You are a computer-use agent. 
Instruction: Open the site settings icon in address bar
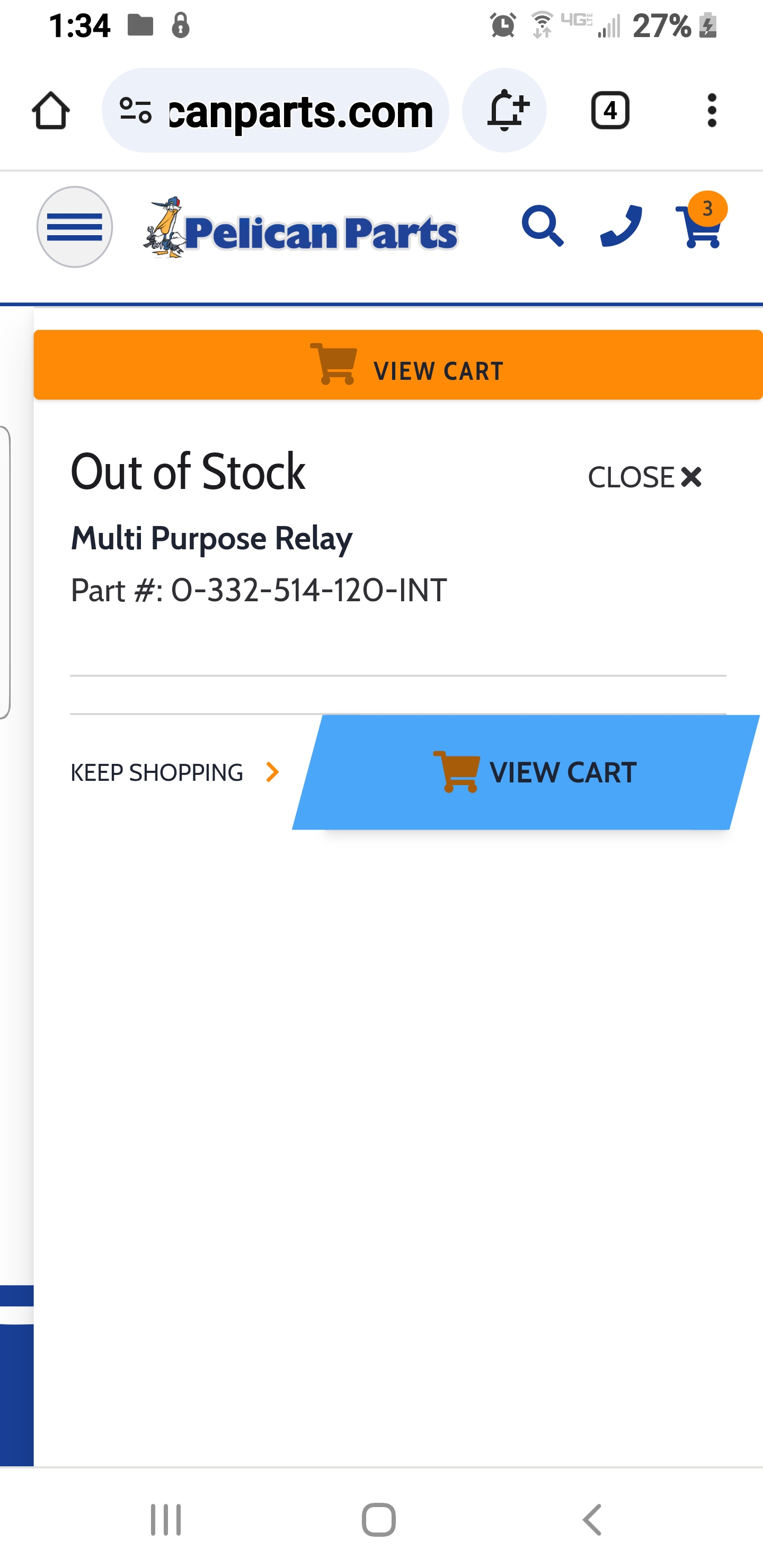(x=135, y=111)
